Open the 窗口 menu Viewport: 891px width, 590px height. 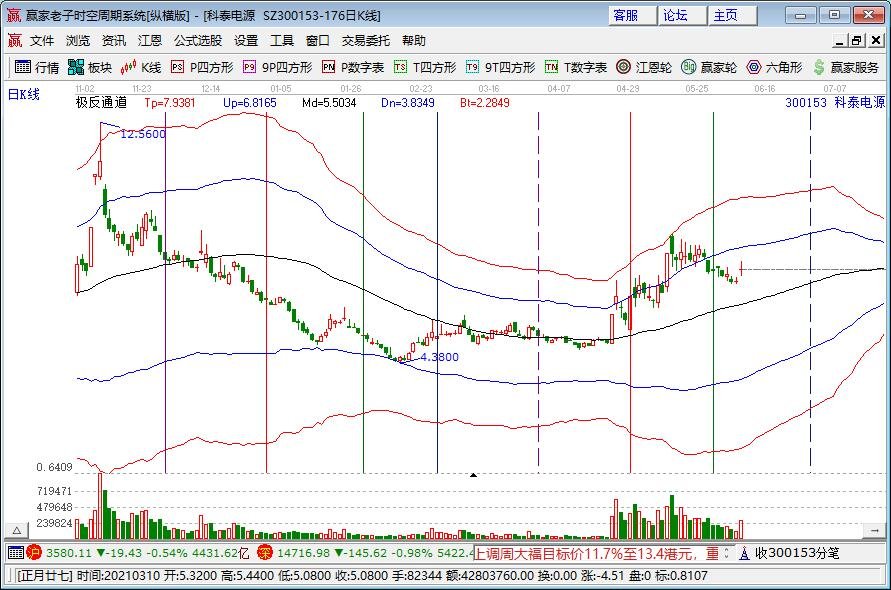(318, 40)
